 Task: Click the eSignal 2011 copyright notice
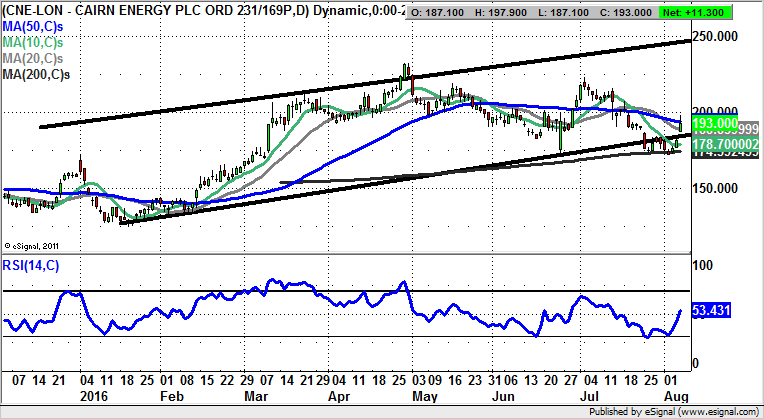tap(34, 244)
